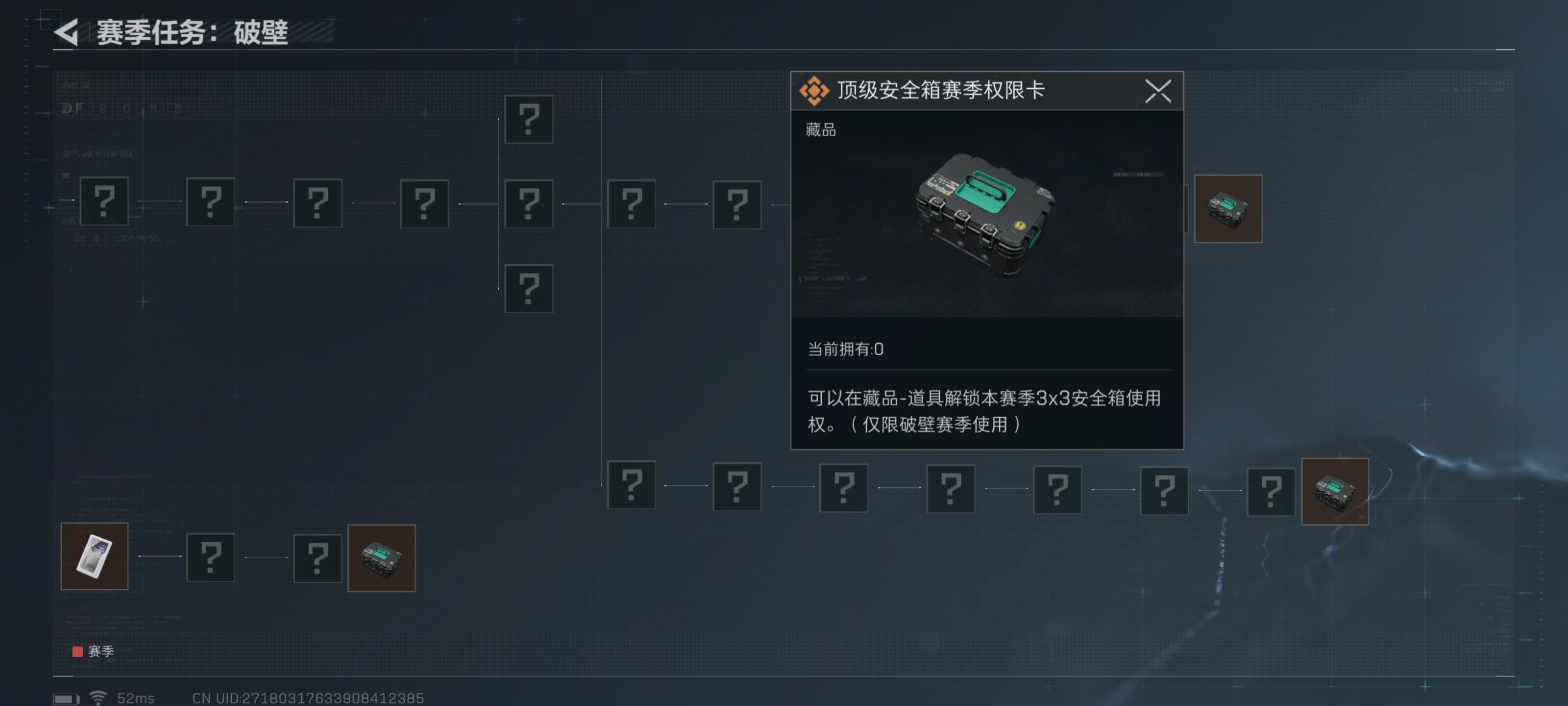
Task: Open the last locked mission before lower-right safe box
Action: pos(1271,491)
